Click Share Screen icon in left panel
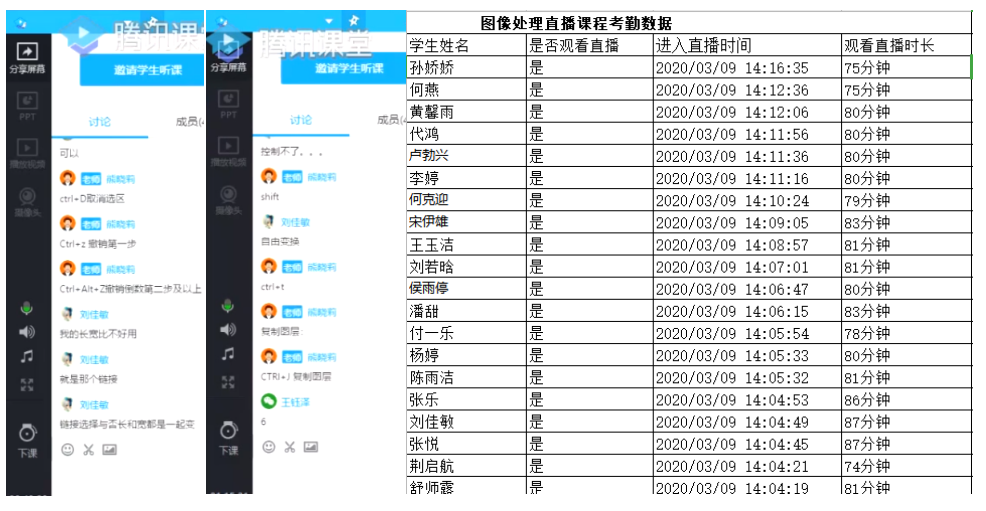Screen dimensions: 986x511 (28, 56)
